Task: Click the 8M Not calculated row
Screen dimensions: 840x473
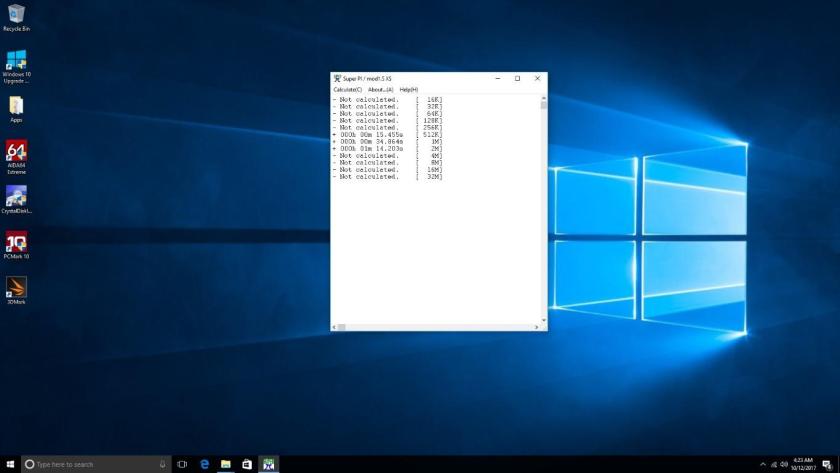Action: click(x=387, y=162)
